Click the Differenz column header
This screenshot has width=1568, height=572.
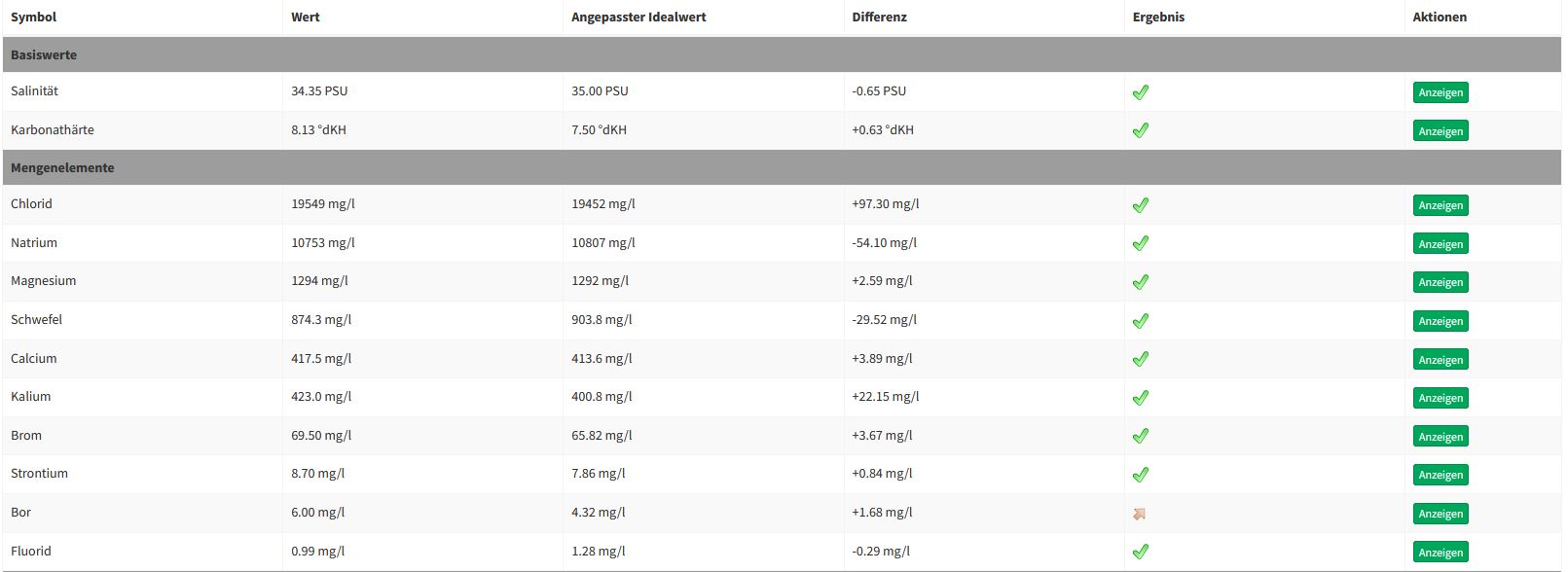click(879, 18)
